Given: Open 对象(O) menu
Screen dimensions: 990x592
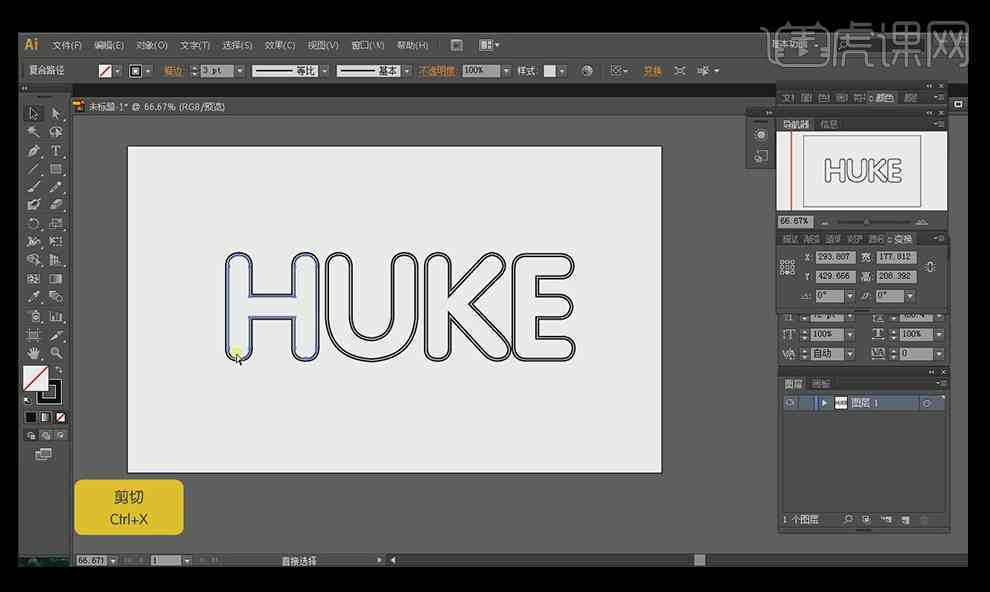Looking at the screenshot, I should pyautogui.click(x=152, y=45).
